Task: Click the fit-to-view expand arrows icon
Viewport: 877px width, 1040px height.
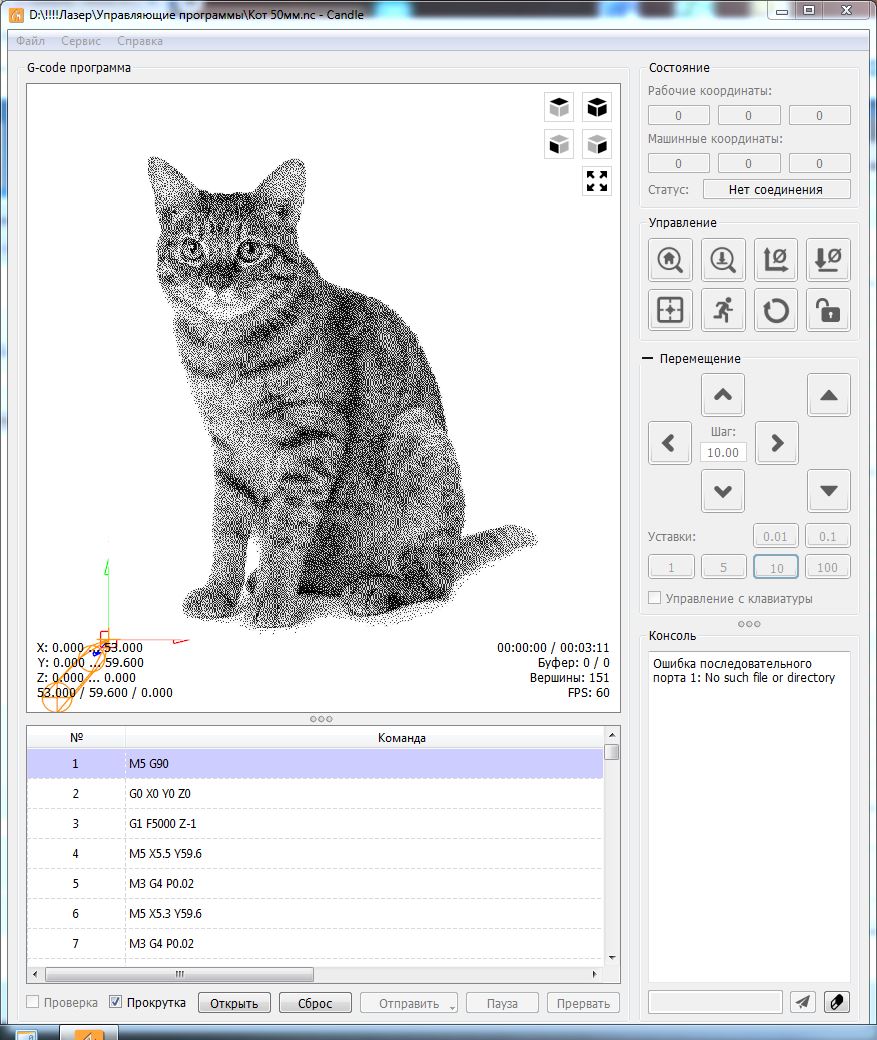Action: point(597,180)
